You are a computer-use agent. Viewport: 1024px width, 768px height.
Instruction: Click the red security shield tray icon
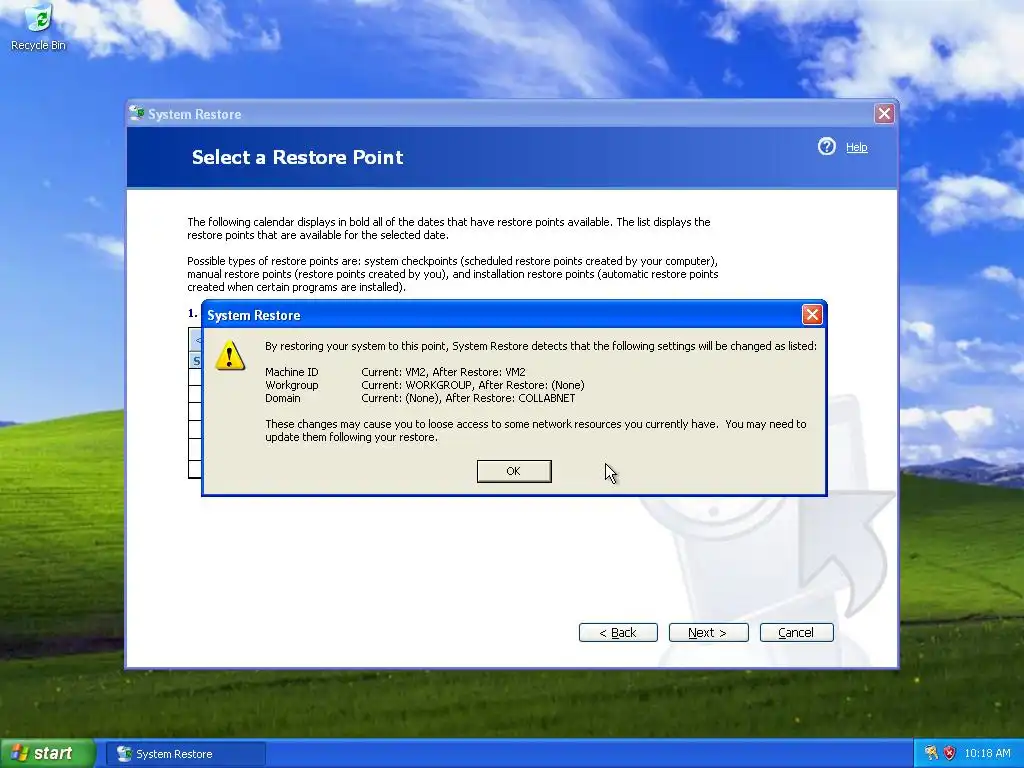(949, 753)
